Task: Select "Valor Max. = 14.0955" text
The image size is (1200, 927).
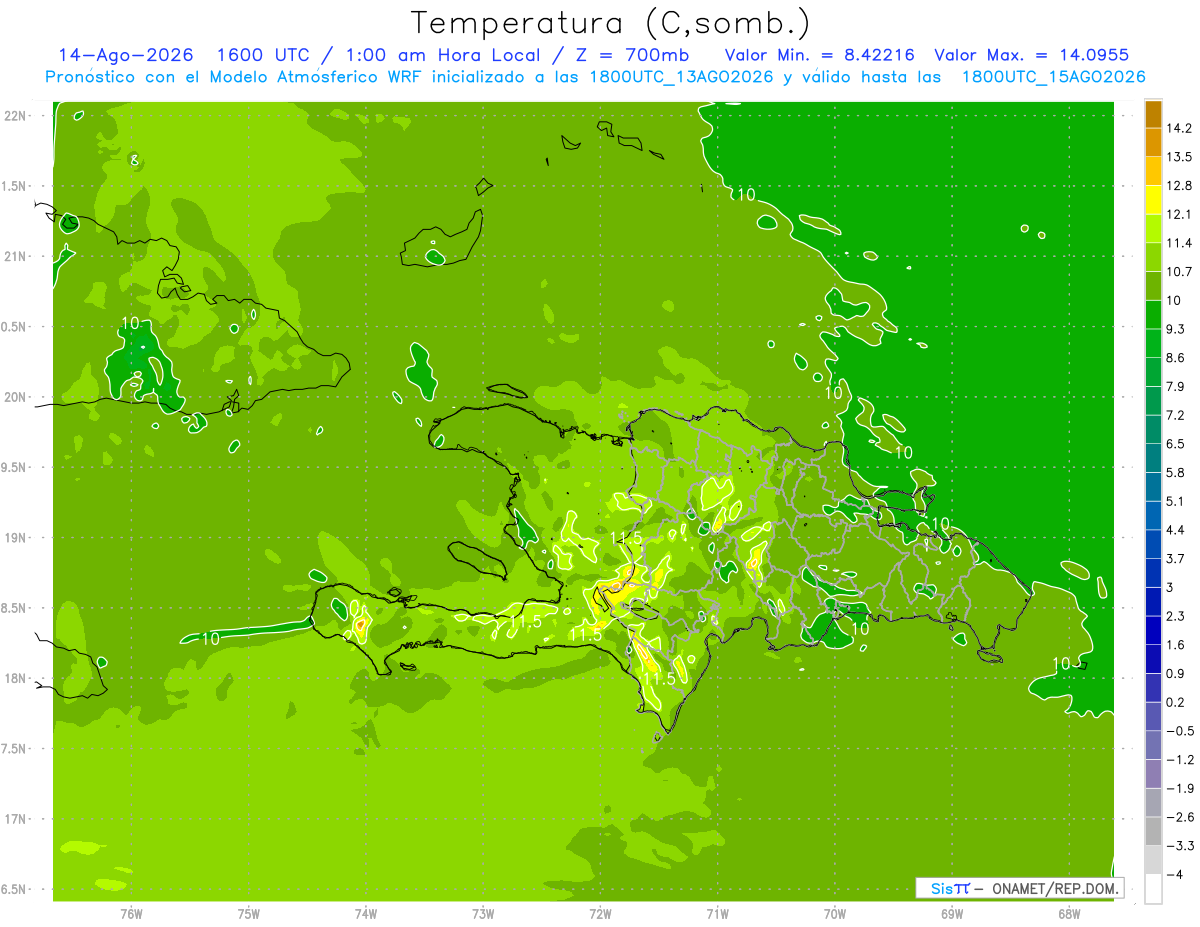Action: point(1031,54)
